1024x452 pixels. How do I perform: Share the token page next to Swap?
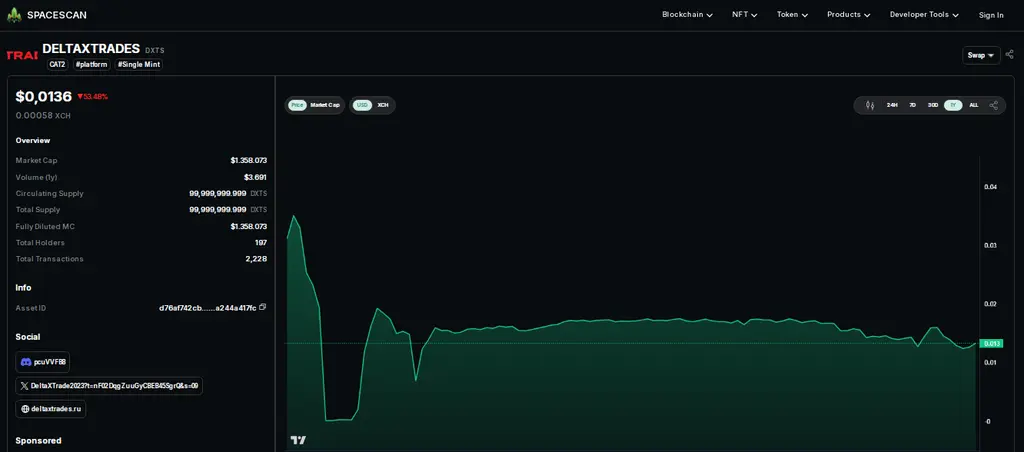[1010, 55]
